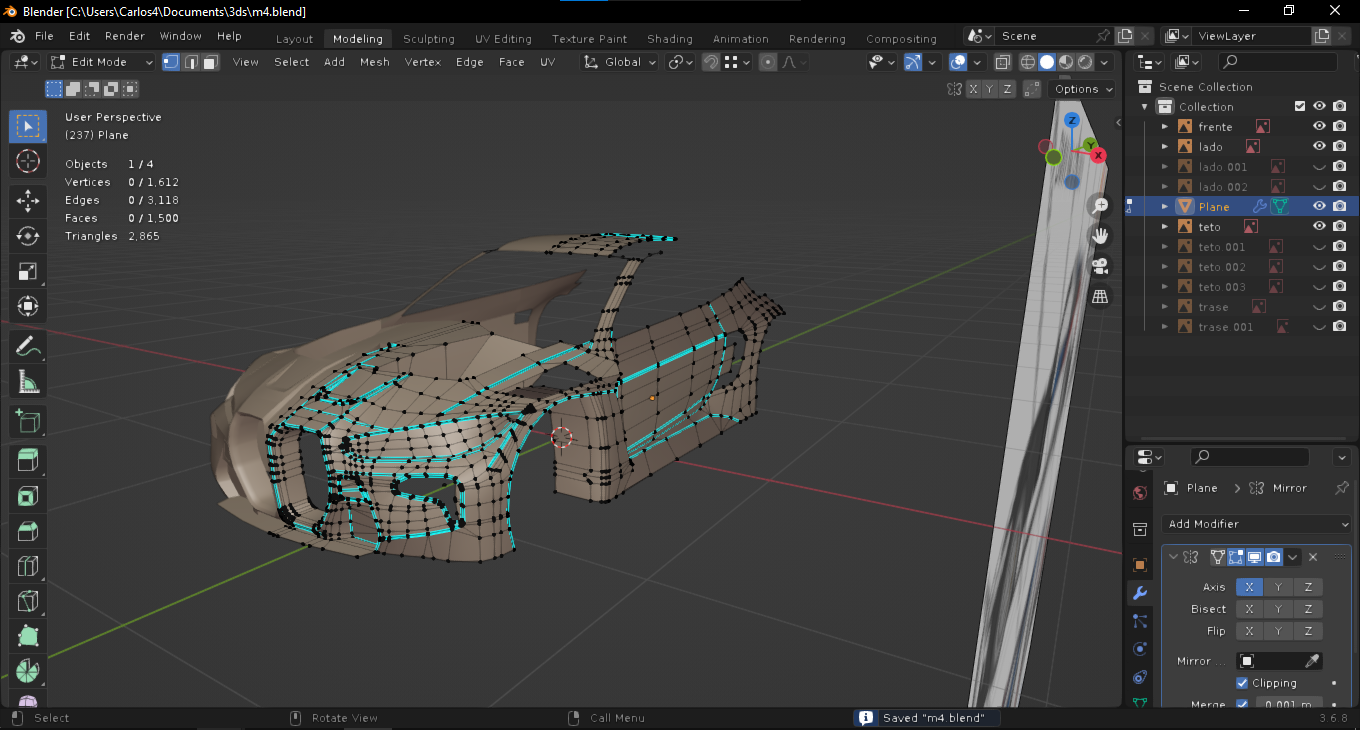Activate the Move tool
The width and height of the screenshot is (1360, 730).
coord(28,200)
